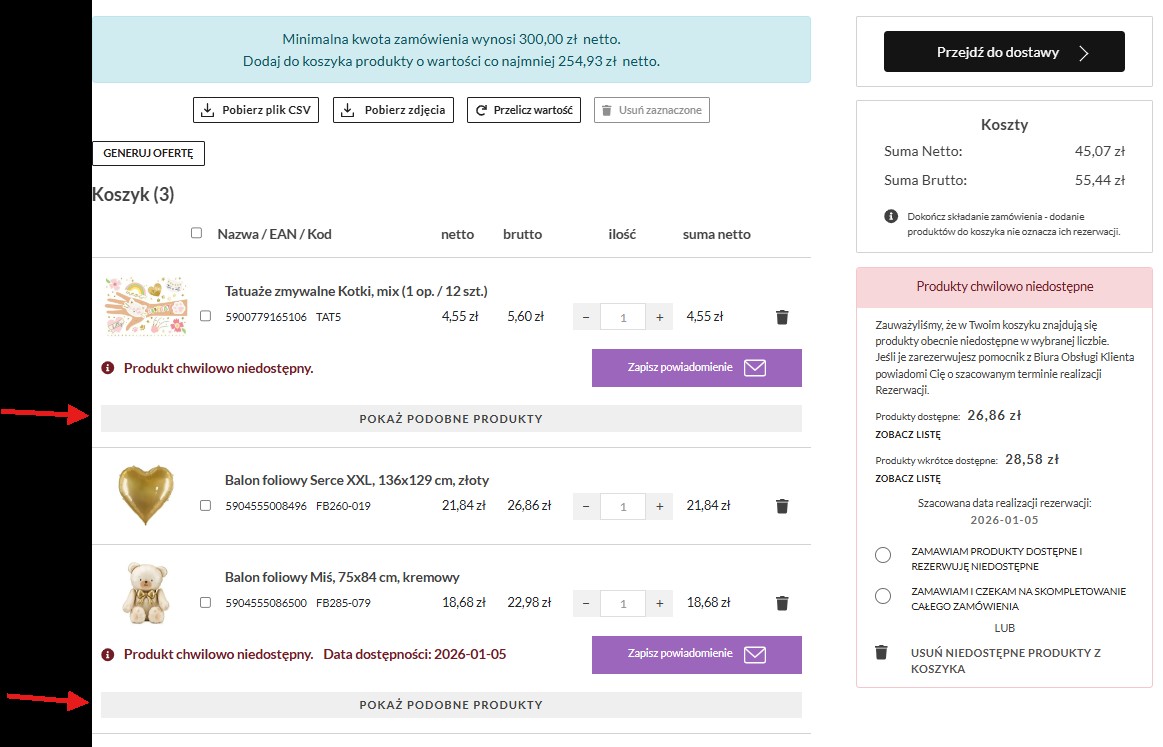The image size is (1163, 747).
Task: Click Przejdź do dostawy button
Action: tap(1003, 52)
